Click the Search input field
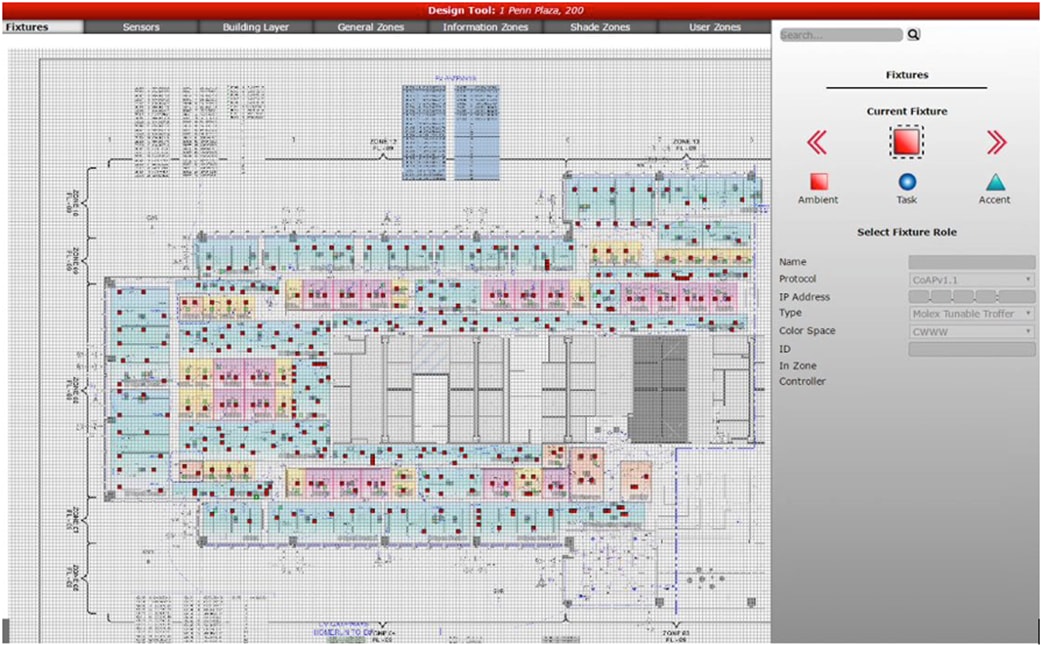This screenshot has width=1042, height=648. point(841,35)
